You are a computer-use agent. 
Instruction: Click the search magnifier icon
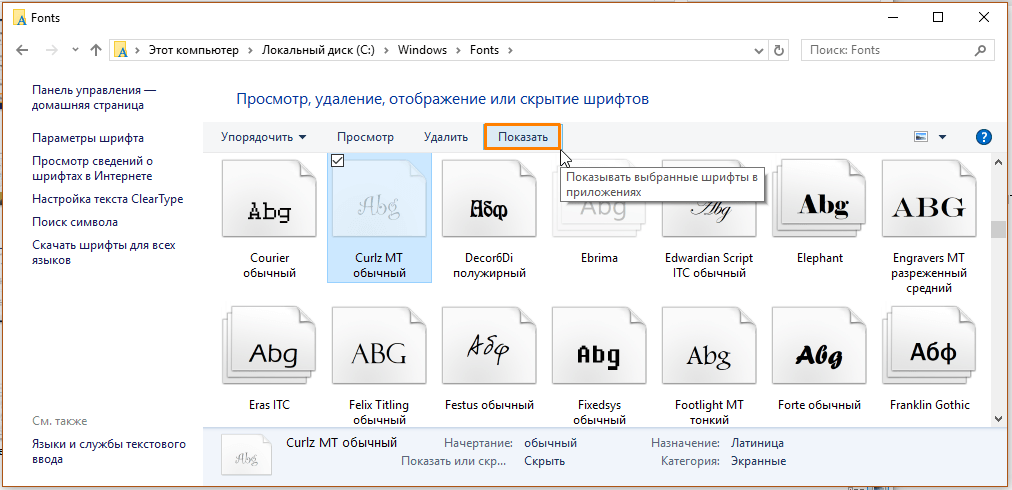(980, 50)
